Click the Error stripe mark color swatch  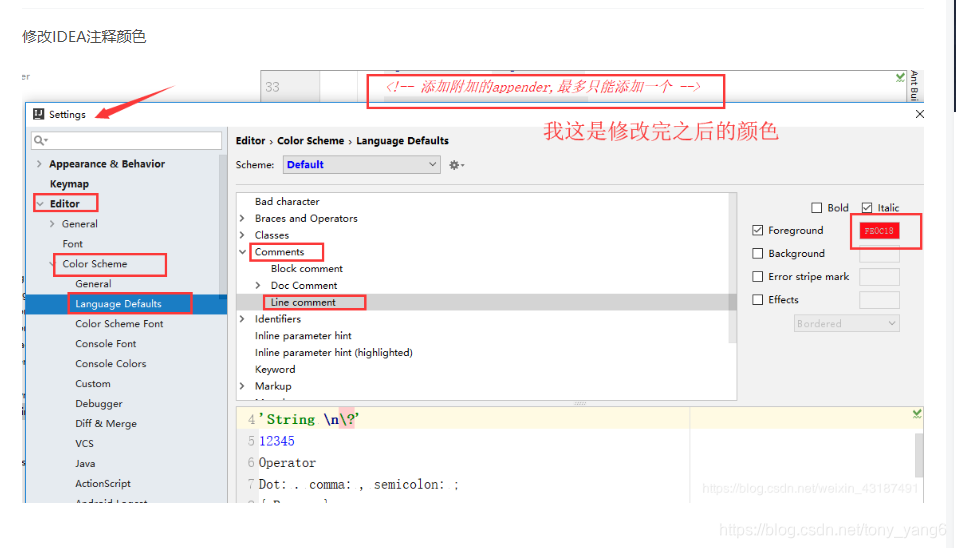tap(879, 277)
